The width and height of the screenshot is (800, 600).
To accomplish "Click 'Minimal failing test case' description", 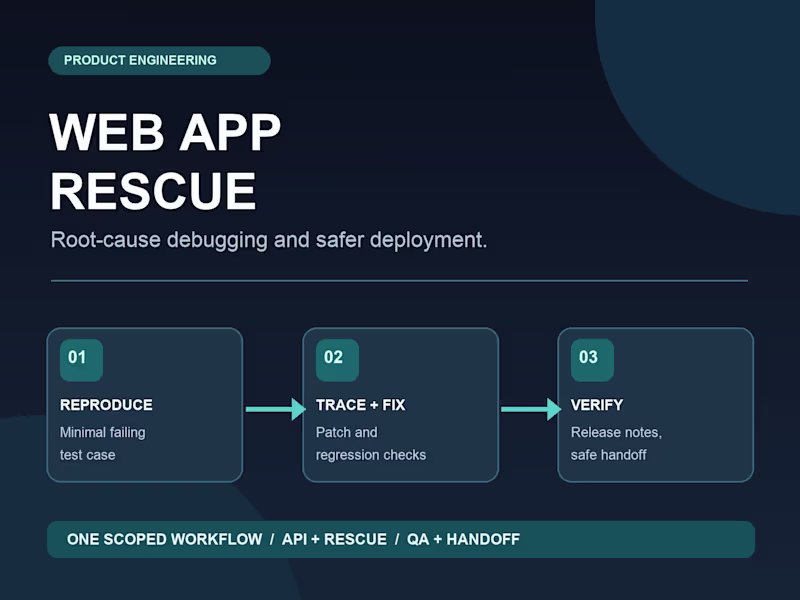I will click(103, 443).
